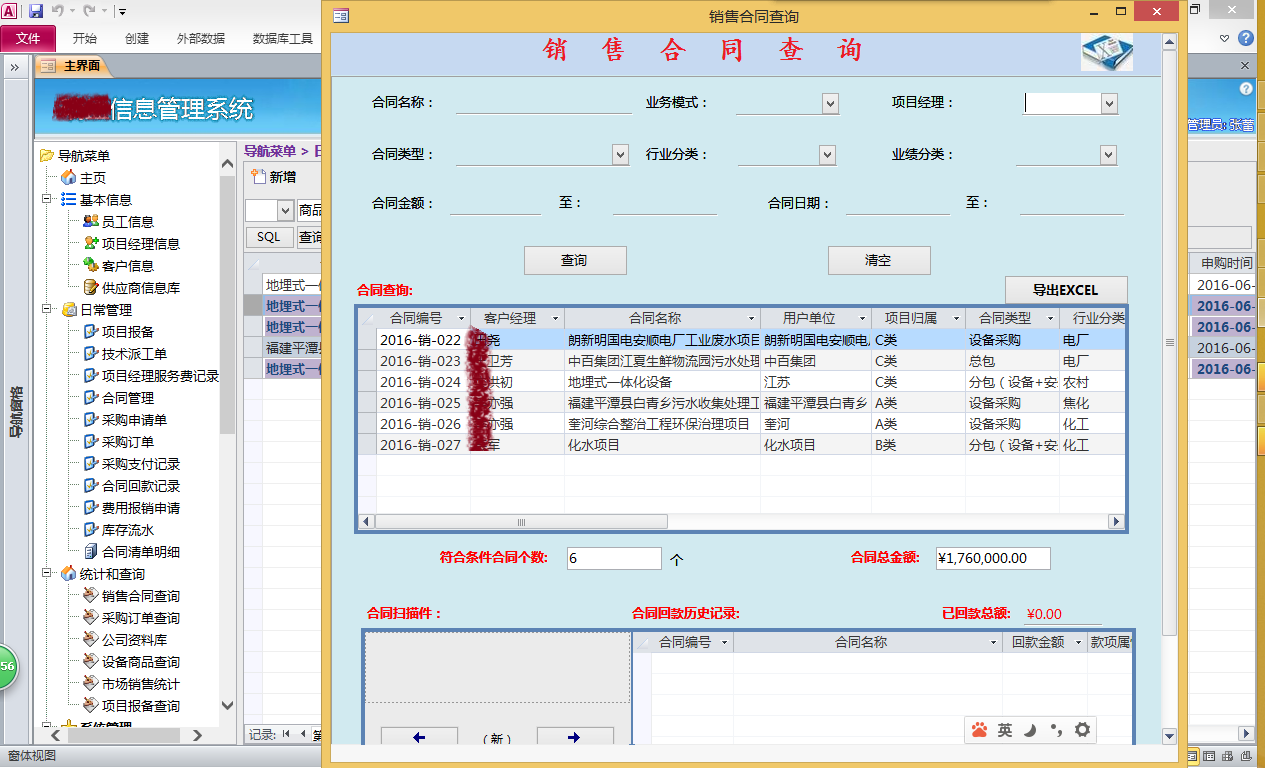Open the 数据库工具 ribbon tab
Image resolution: width=1265 pixels, height=768 pixels.
click(283, 38)
